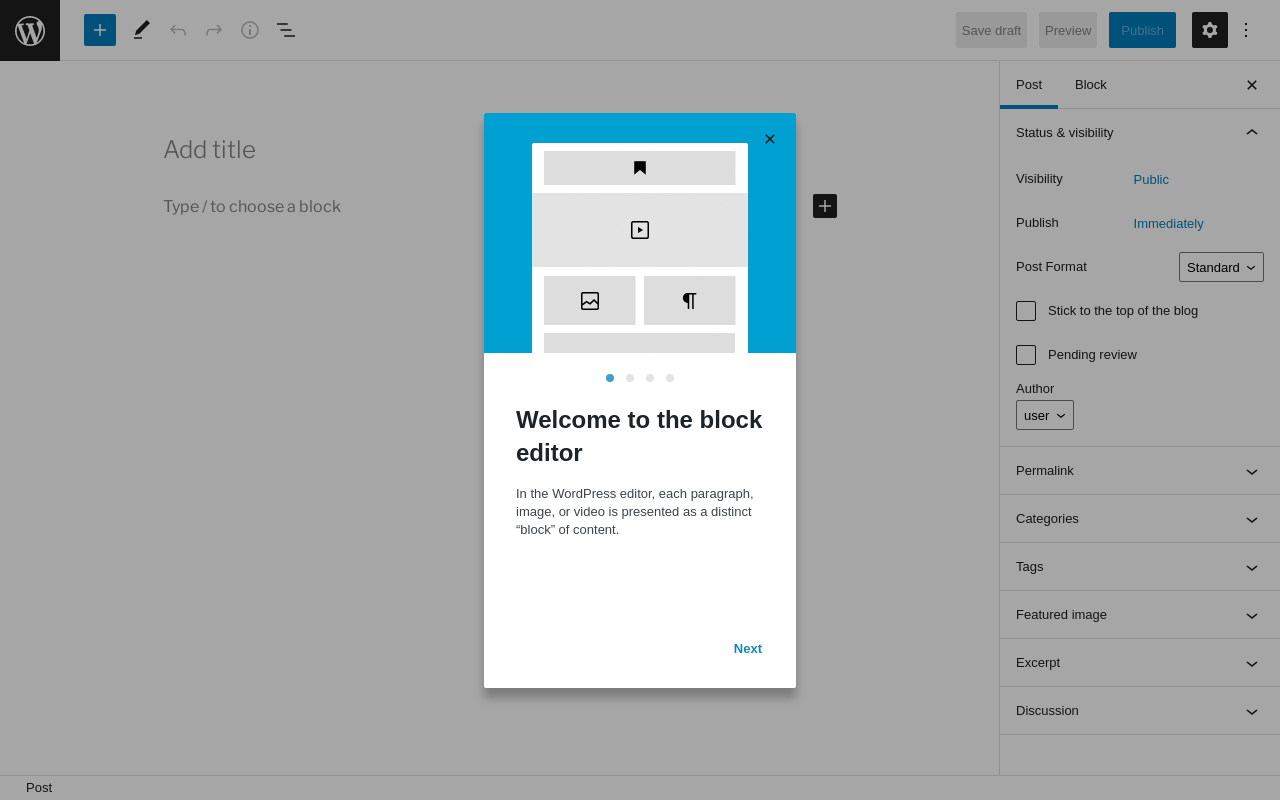The height and width of the screenshot is (800, 1280).
Task: Open the Author user dropdown
Action: (x=1045, y=415)
